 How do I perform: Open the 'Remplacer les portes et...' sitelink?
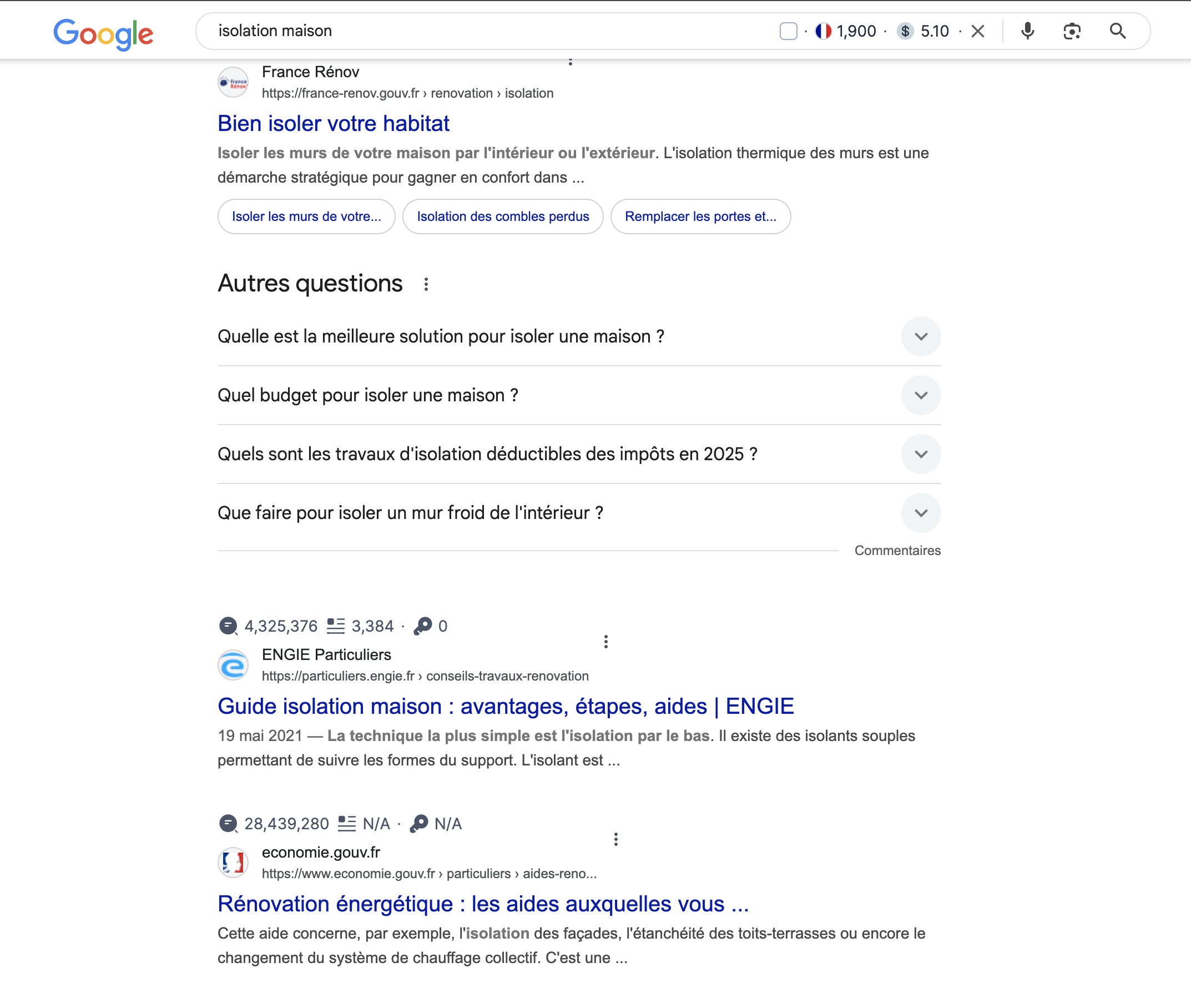(x=700, y=216)
